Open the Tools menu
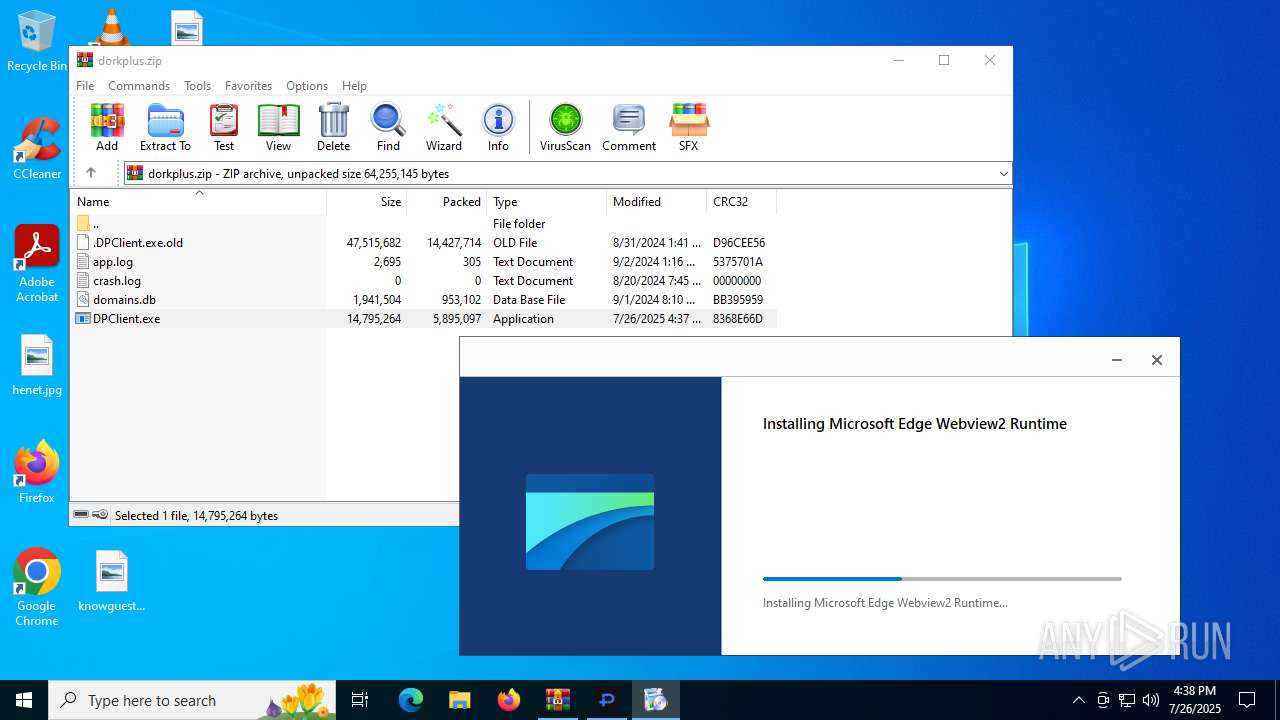Image resolution: width=1280 pixels, height=720 pixels. point(197,86)
